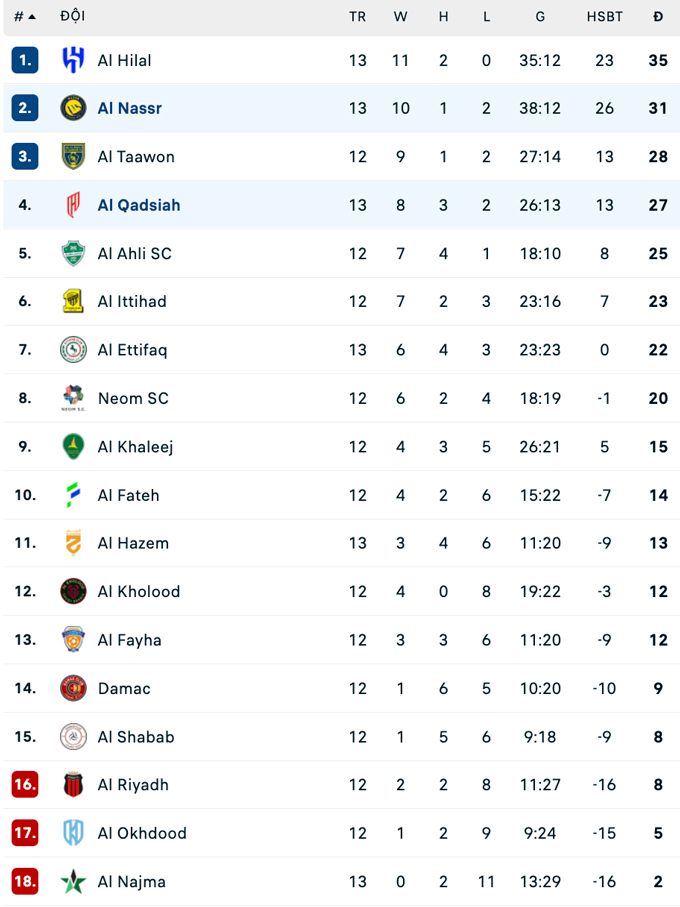
Task: Click the Al Ittihad club badge
Action: click(73, 301)
